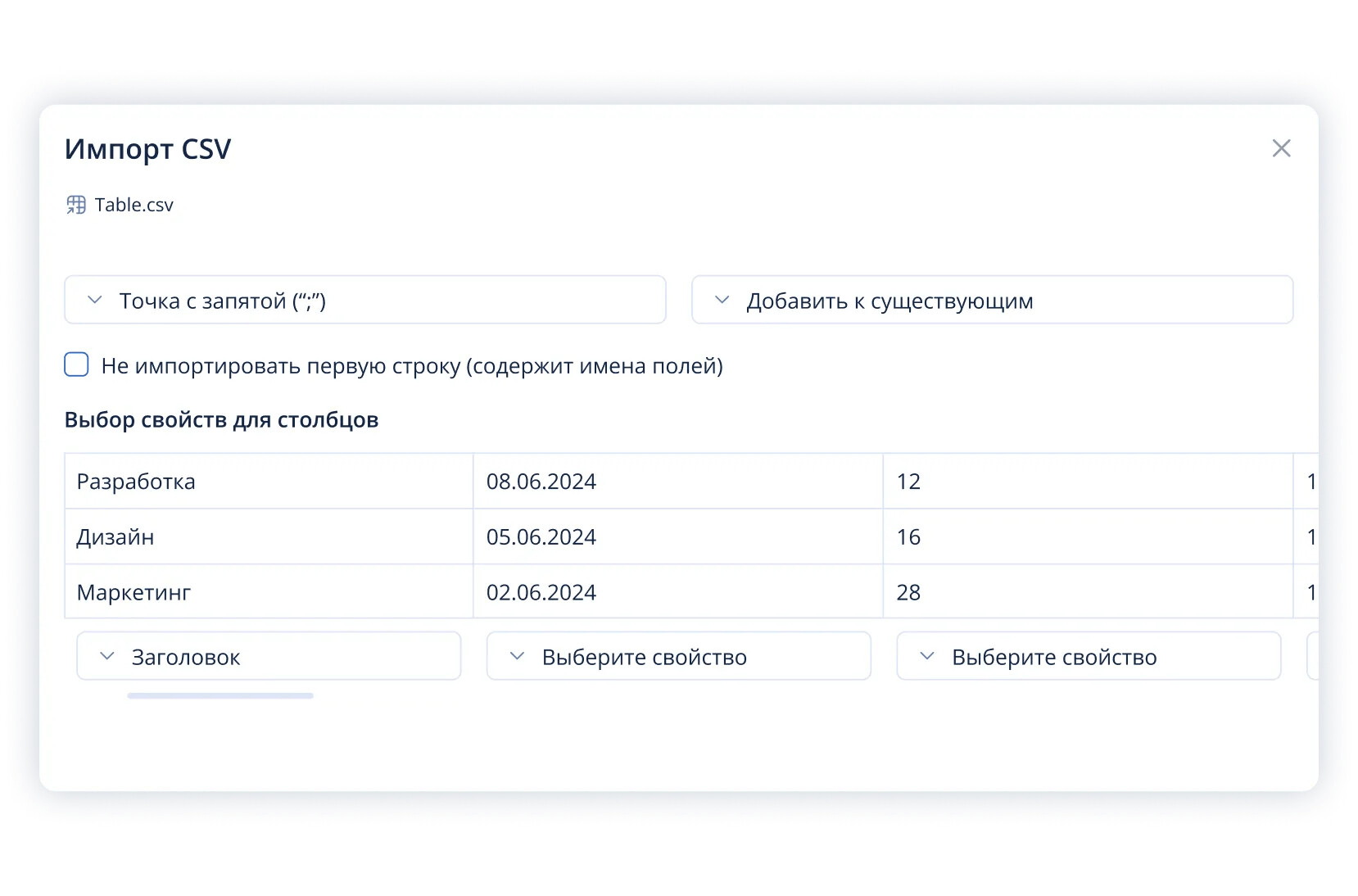Open the Заголовок column property dropdown
The width and height of the screenshot is (1358, 896).
click(269, 656)
